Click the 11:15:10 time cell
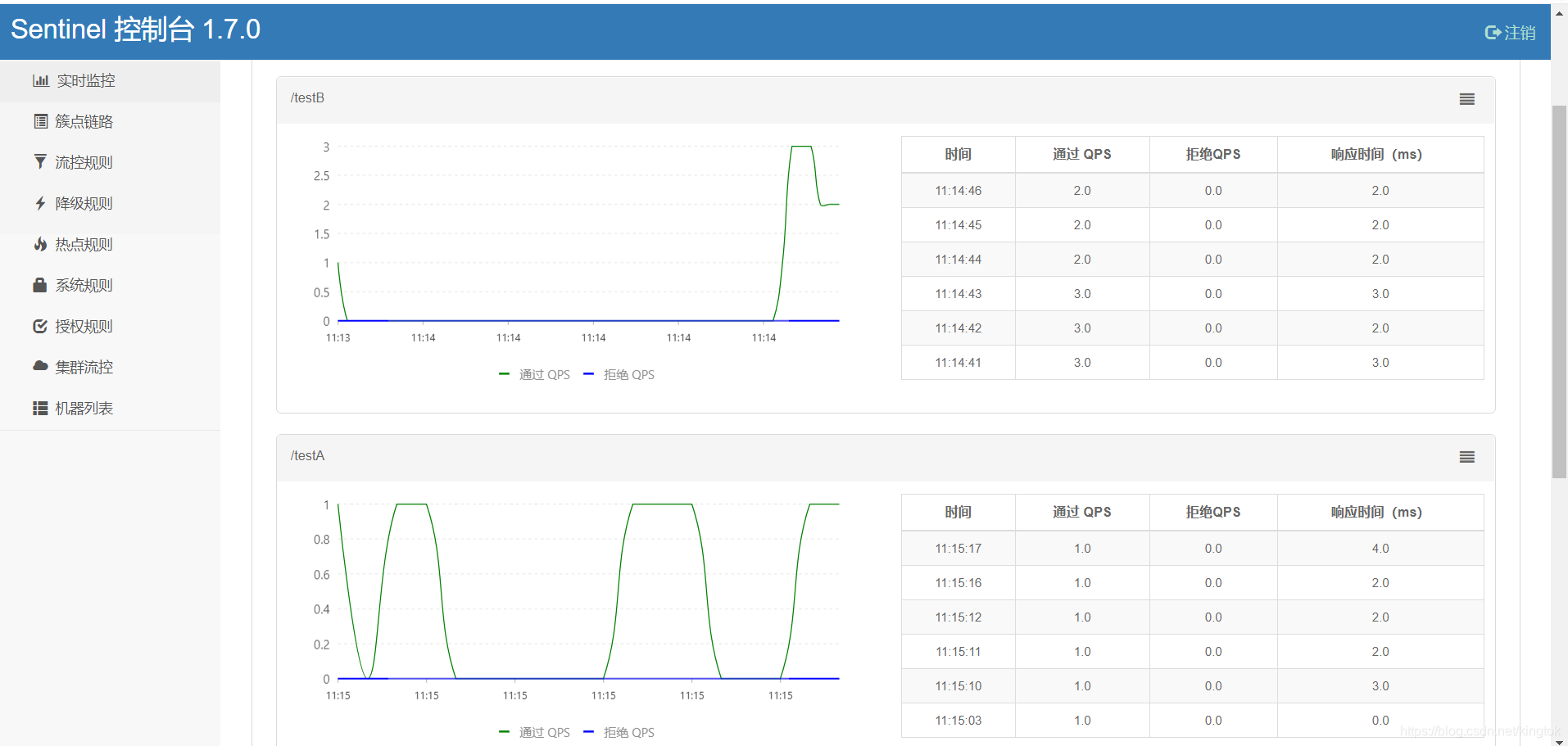1568x746 pixels. point(958,686)
